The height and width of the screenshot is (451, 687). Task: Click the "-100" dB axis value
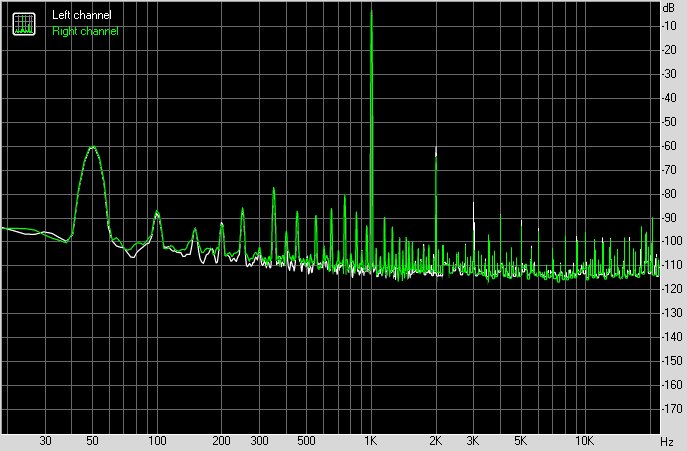(x=672, y=241)
